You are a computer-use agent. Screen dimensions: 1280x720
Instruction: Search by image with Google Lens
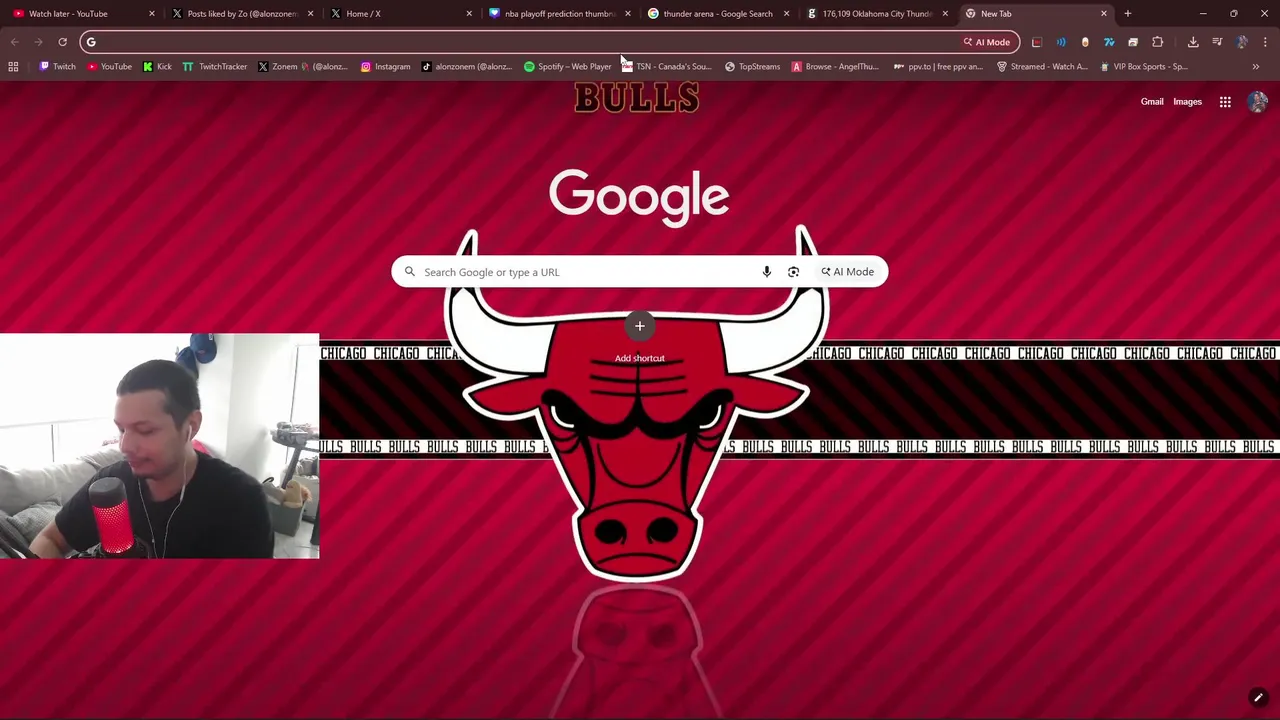[x=793, y=272]
